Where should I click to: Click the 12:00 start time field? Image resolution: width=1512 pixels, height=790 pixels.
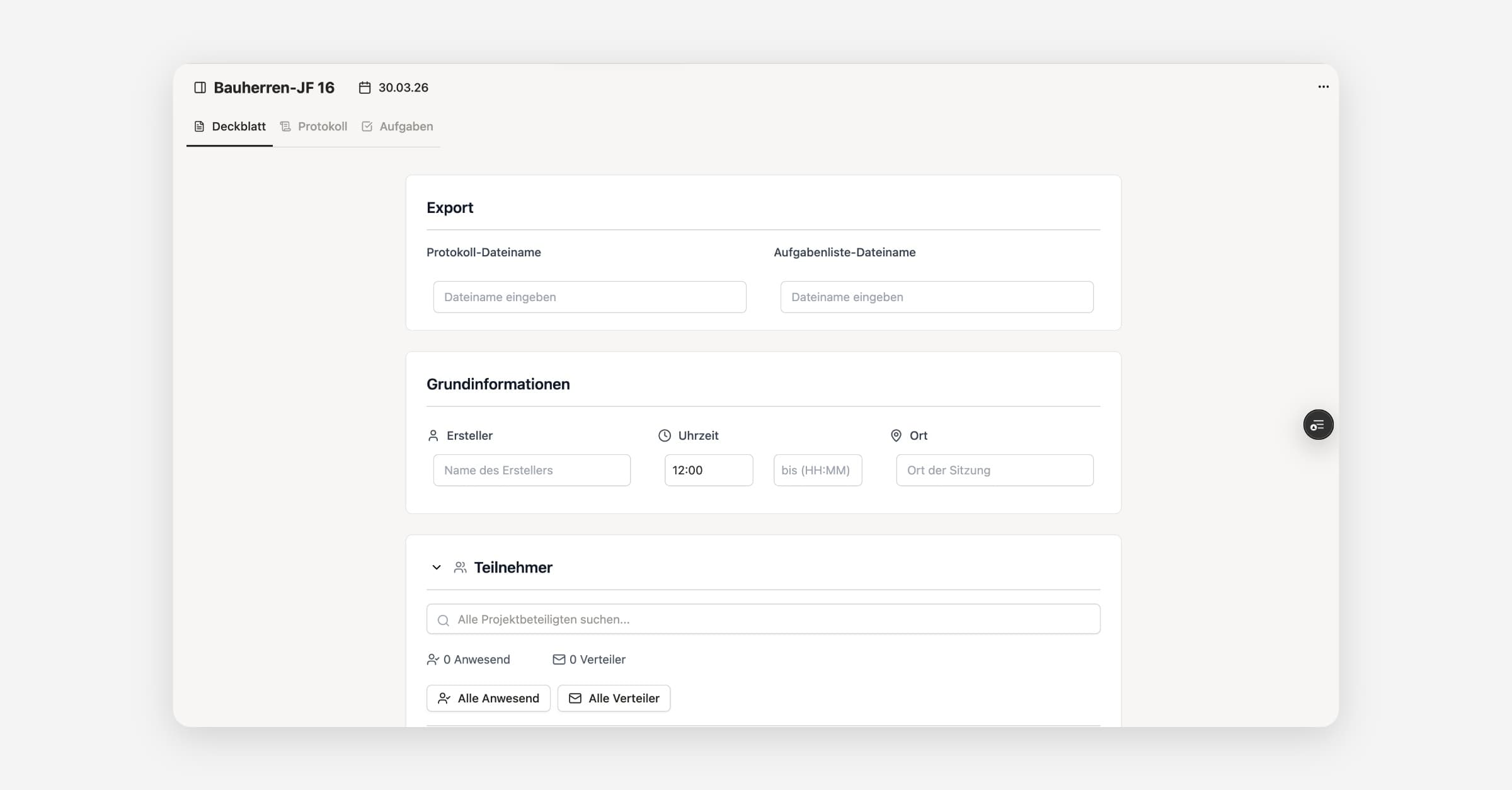tap(709, 470)
